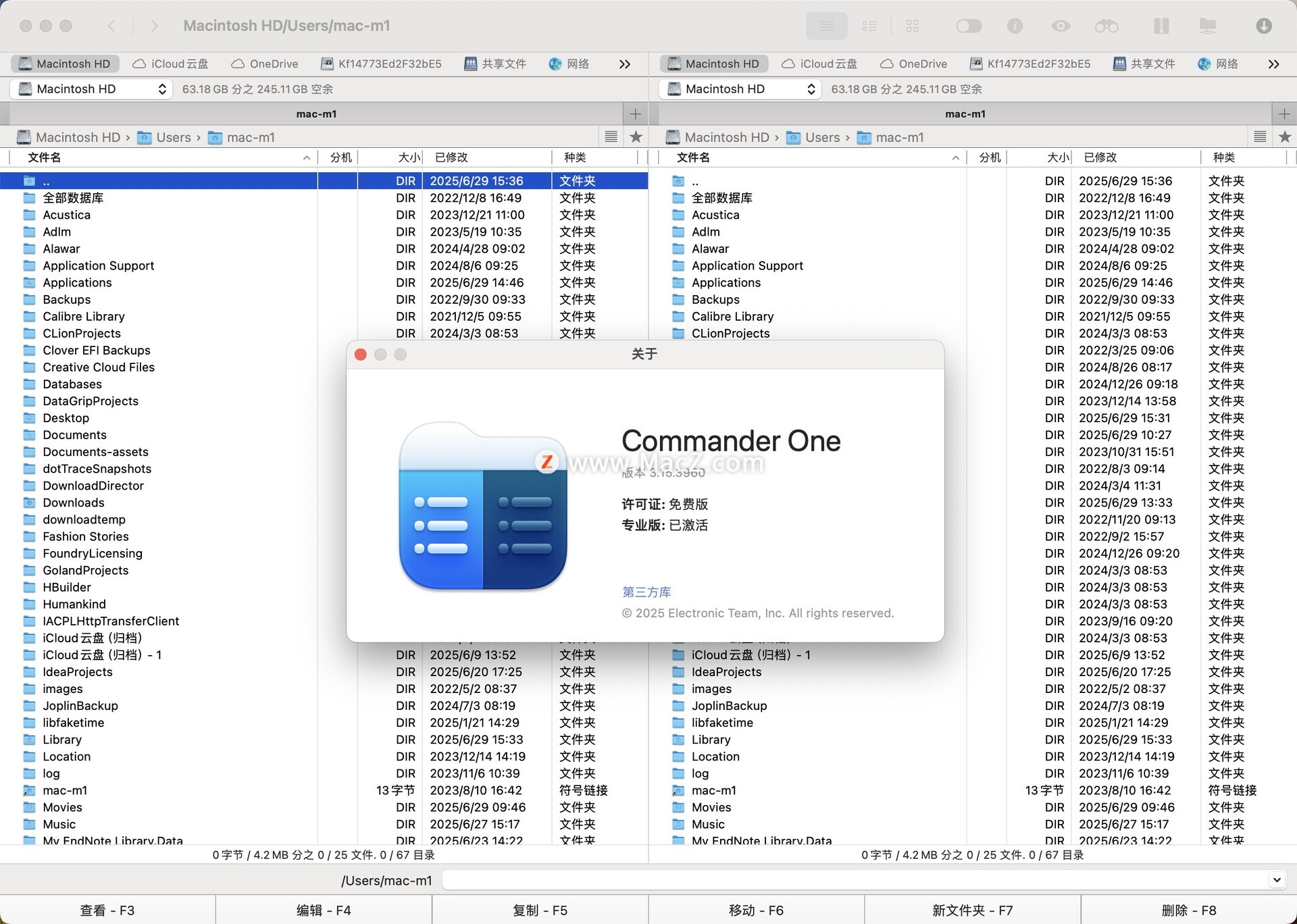The width and height of the screenshot is (1297, 924).
Task: Select parent directory row in right panel
Action: (972, 181)
